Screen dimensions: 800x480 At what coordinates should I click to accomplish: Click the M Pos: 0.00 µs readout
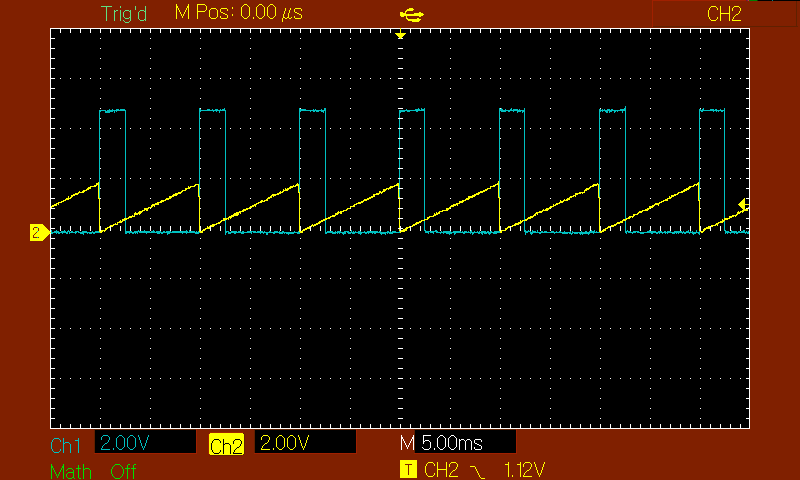coord(239,13)
